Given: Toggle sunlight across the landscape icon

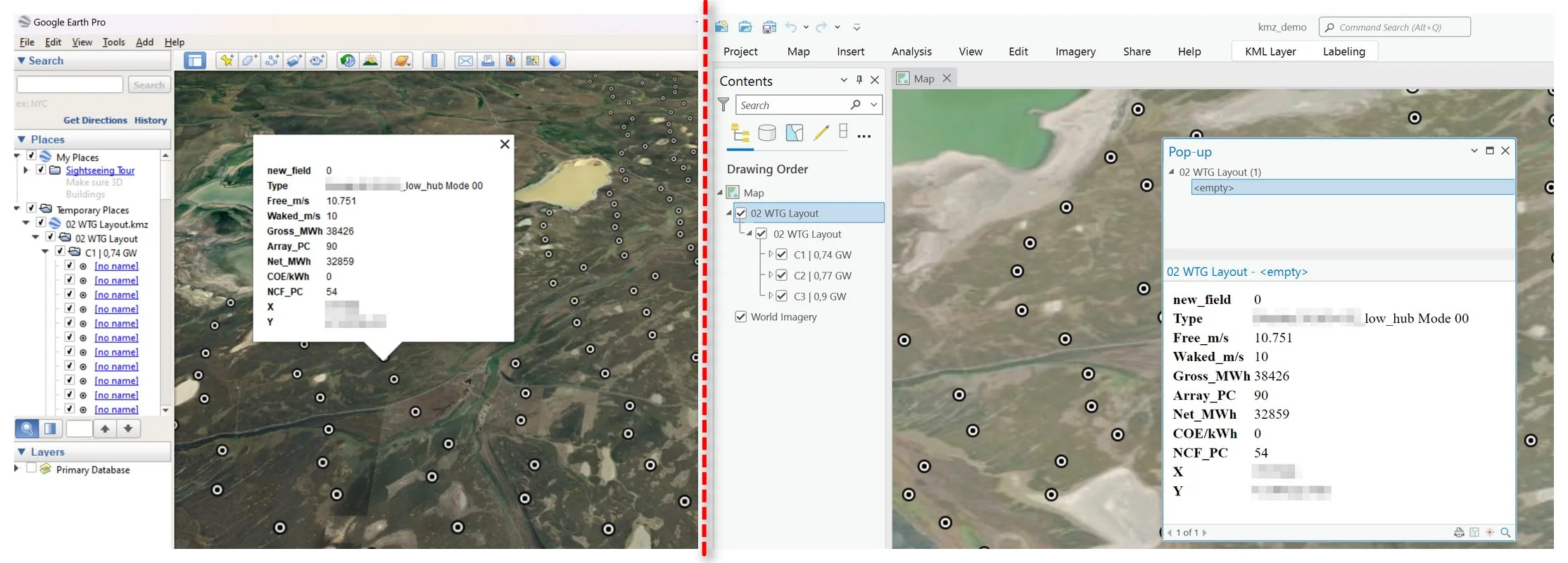Looking at the screenshot, I should click(x=370, y=61).
